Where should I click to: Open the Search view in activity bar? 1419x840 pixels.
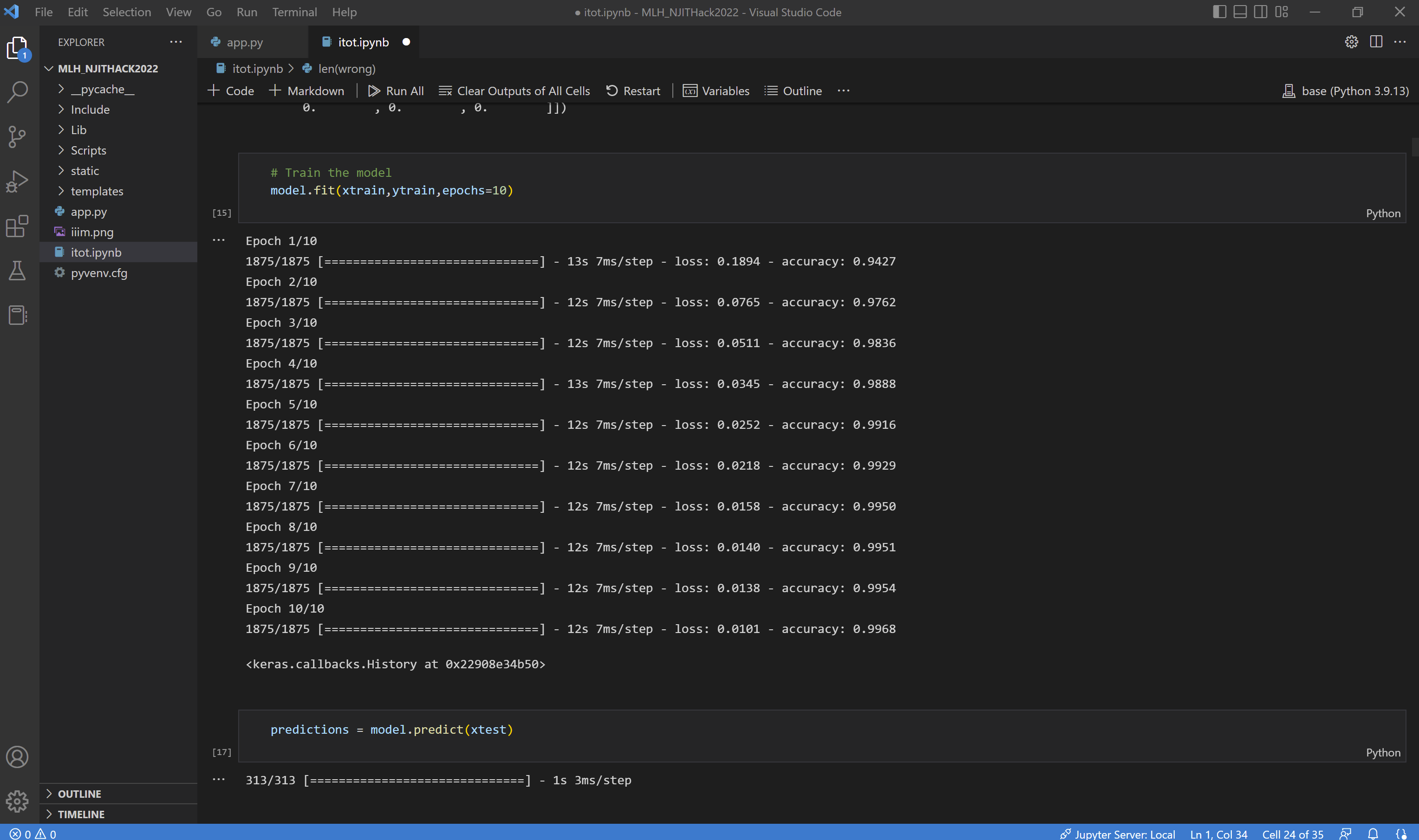point(17,92)
